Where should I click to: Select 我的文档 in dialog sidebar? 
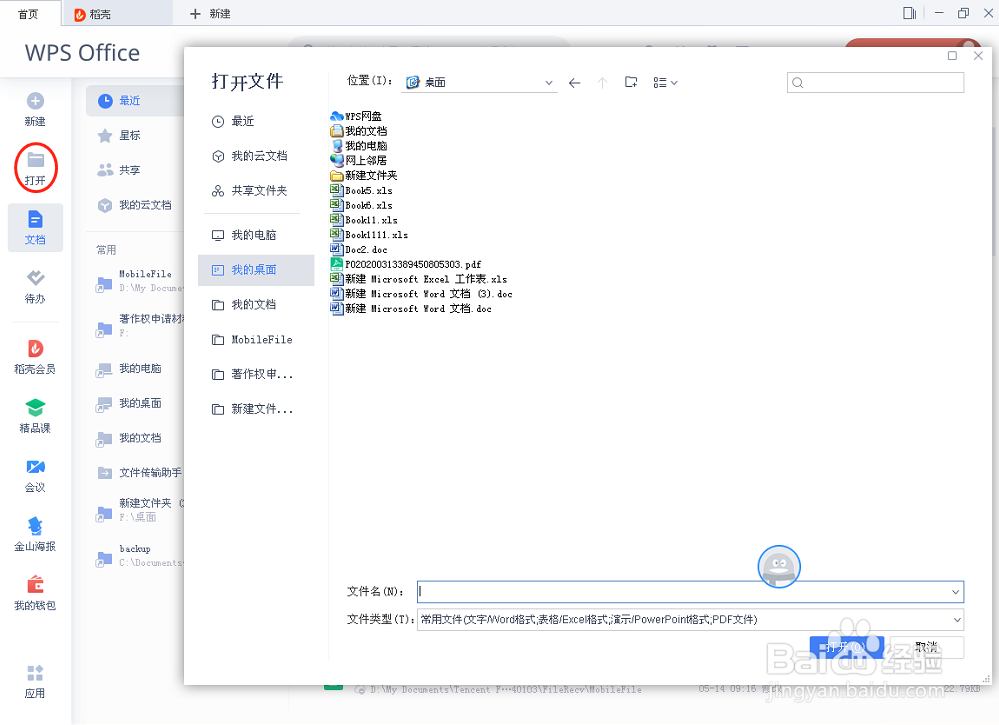pyautogui.click(x=255, y=305)
